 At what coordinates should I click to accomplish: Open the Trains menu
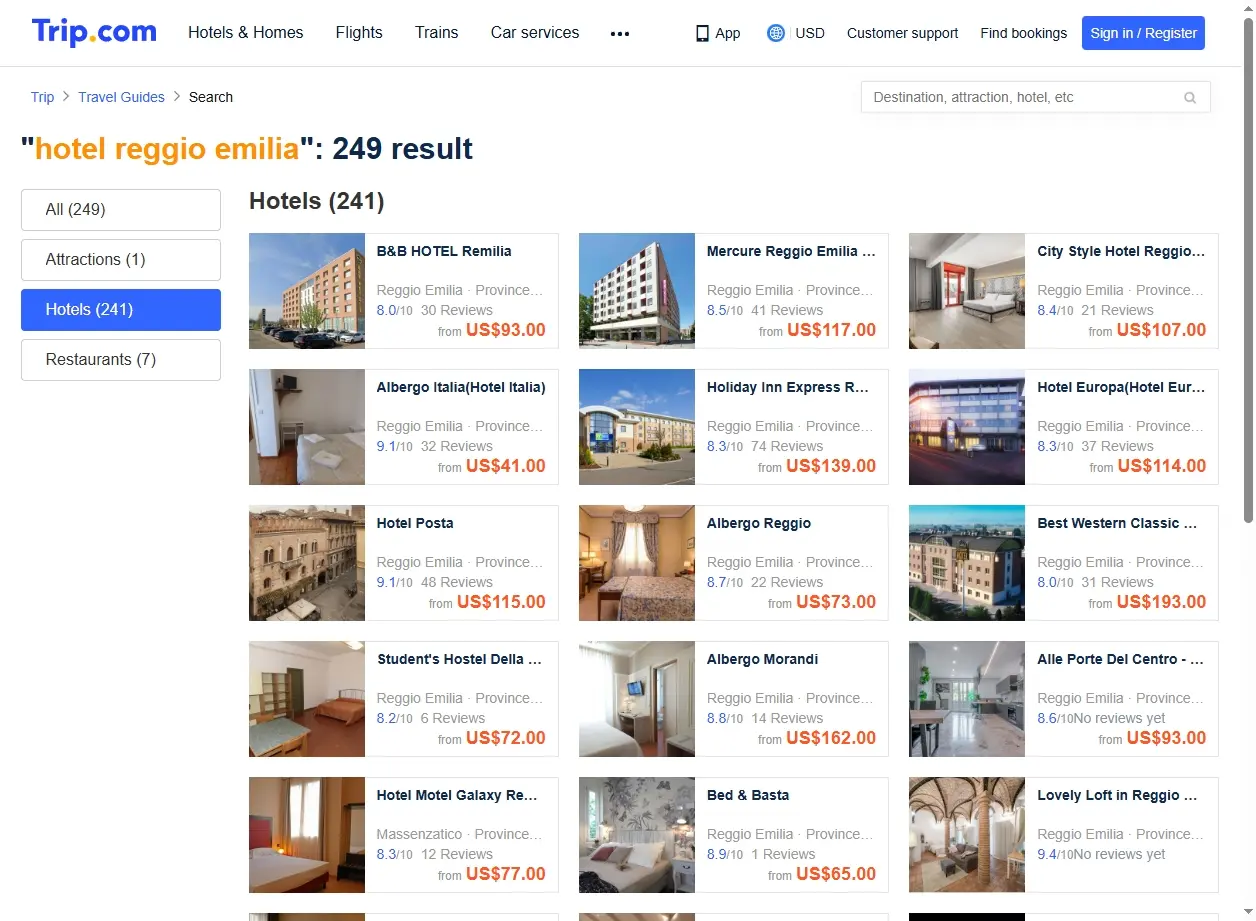point(437,33)
